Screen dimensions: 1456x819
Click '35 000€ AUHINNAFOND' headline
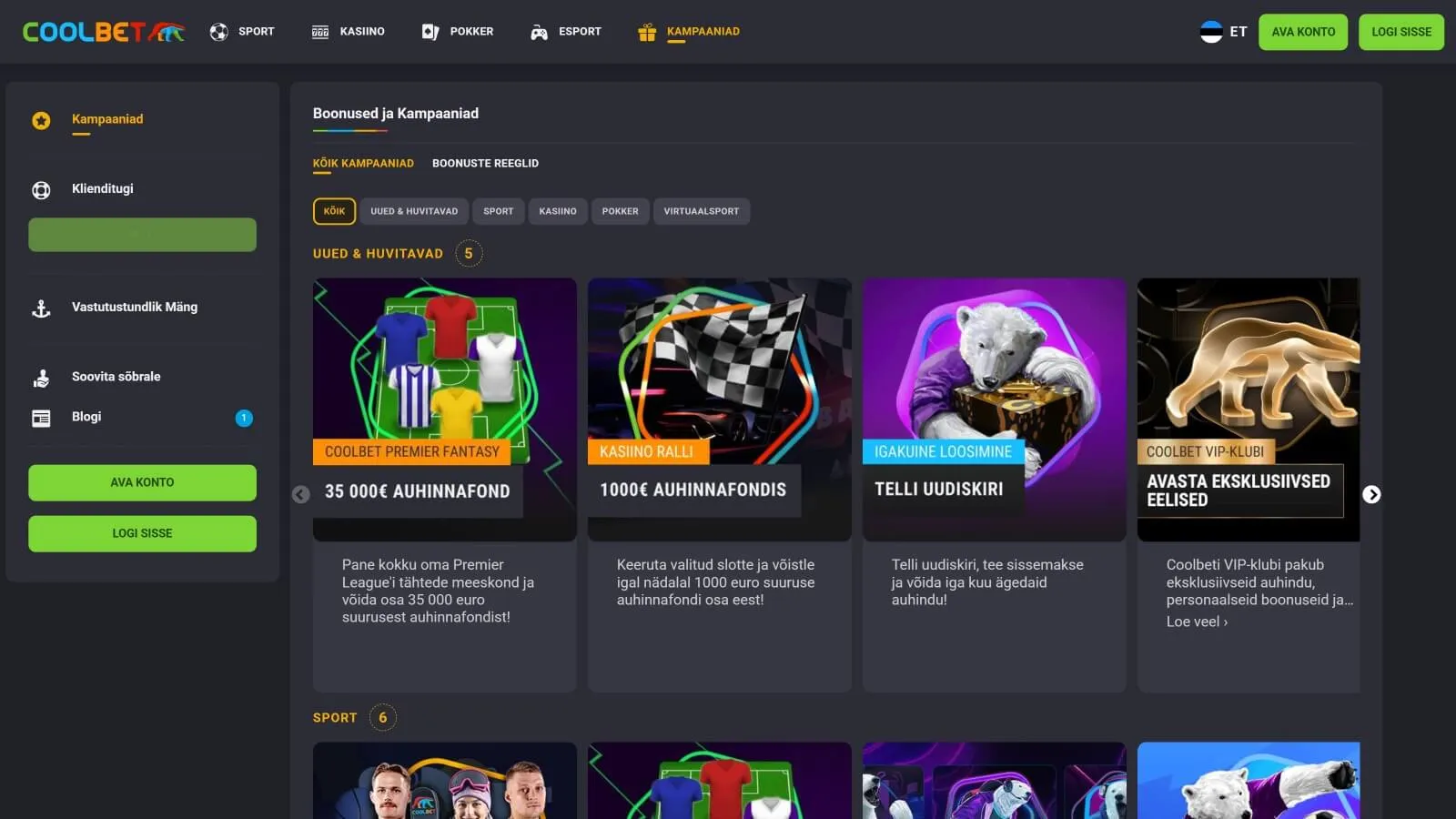pos(418,491)
